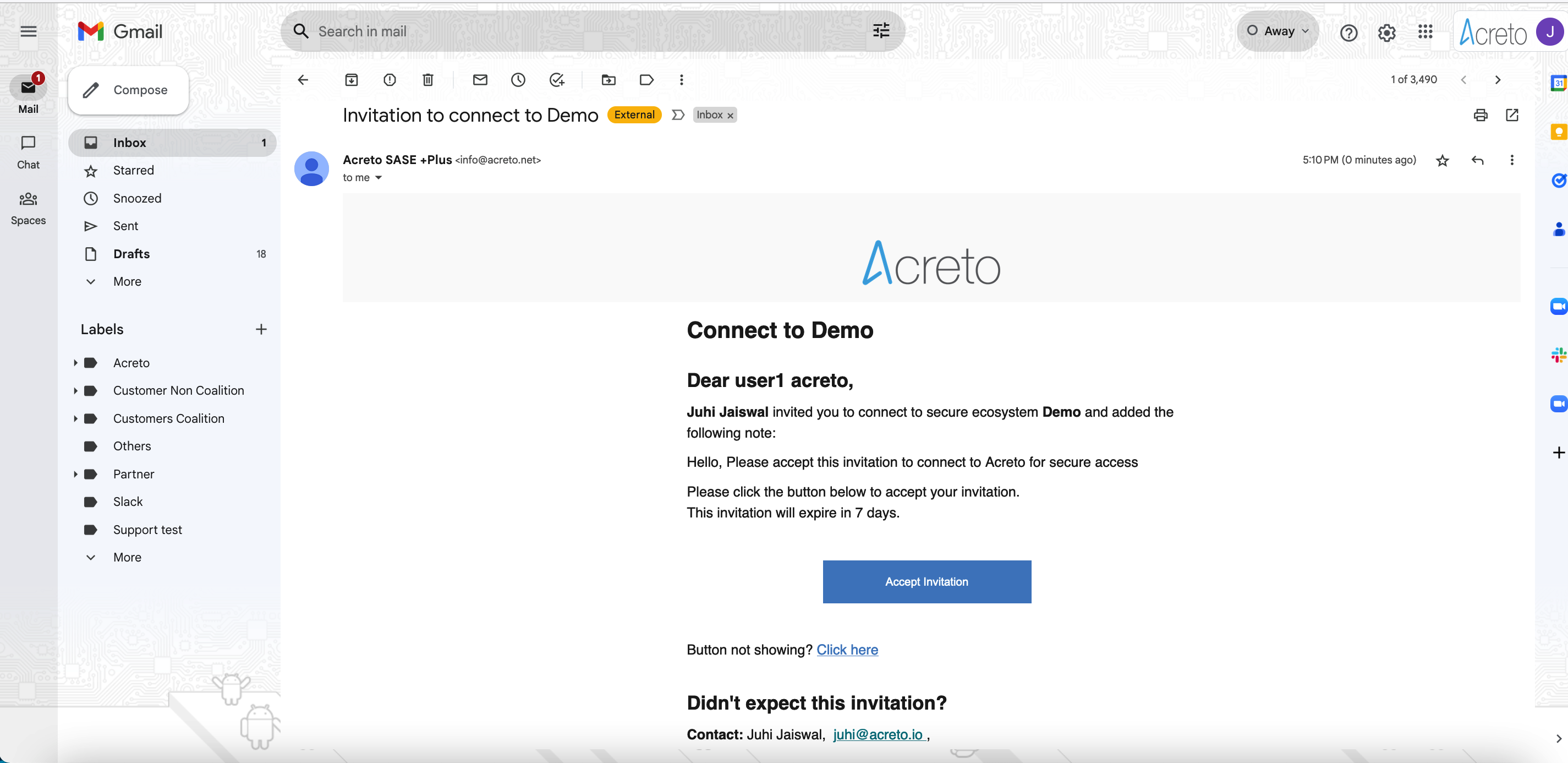Show recipient details next to 'to me'
This screenshot has height=763, width=1568.
378,178
